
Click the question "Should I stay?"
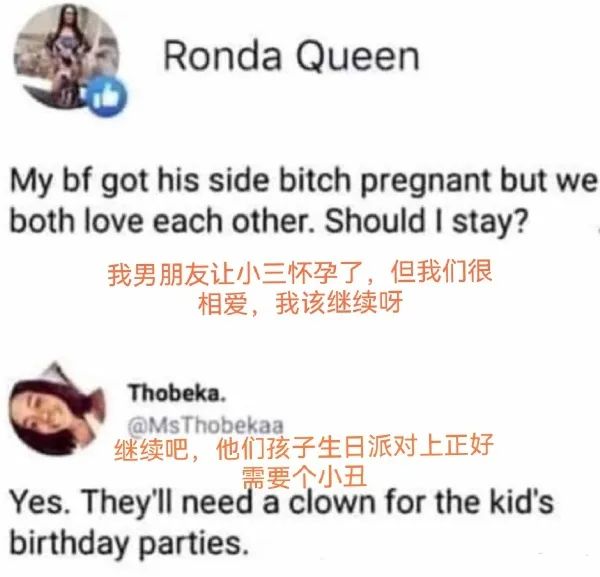point(426,222)
